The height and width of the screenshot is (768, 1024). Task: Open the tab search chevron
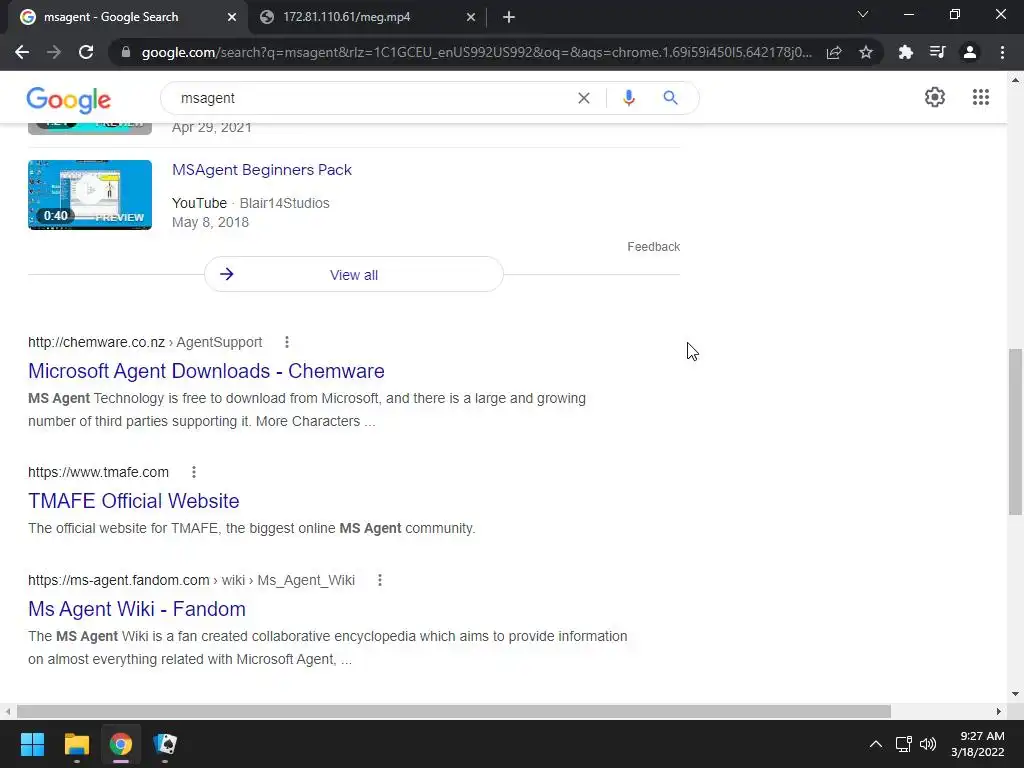[863, 14]
